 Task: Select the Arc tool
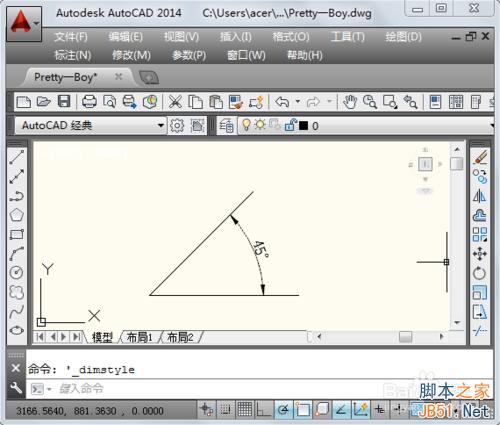coord(16,253)
